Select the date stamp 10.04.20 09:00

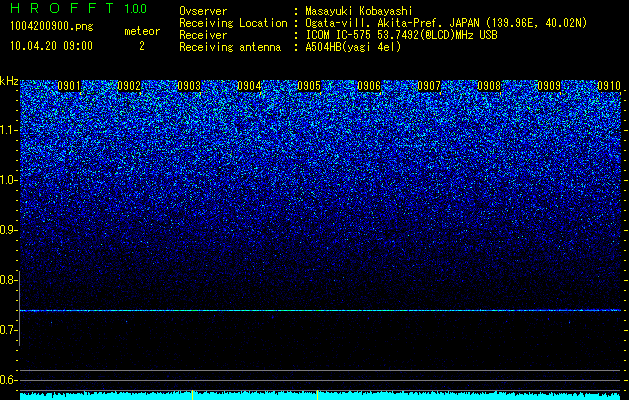click(x=51, y=46)
